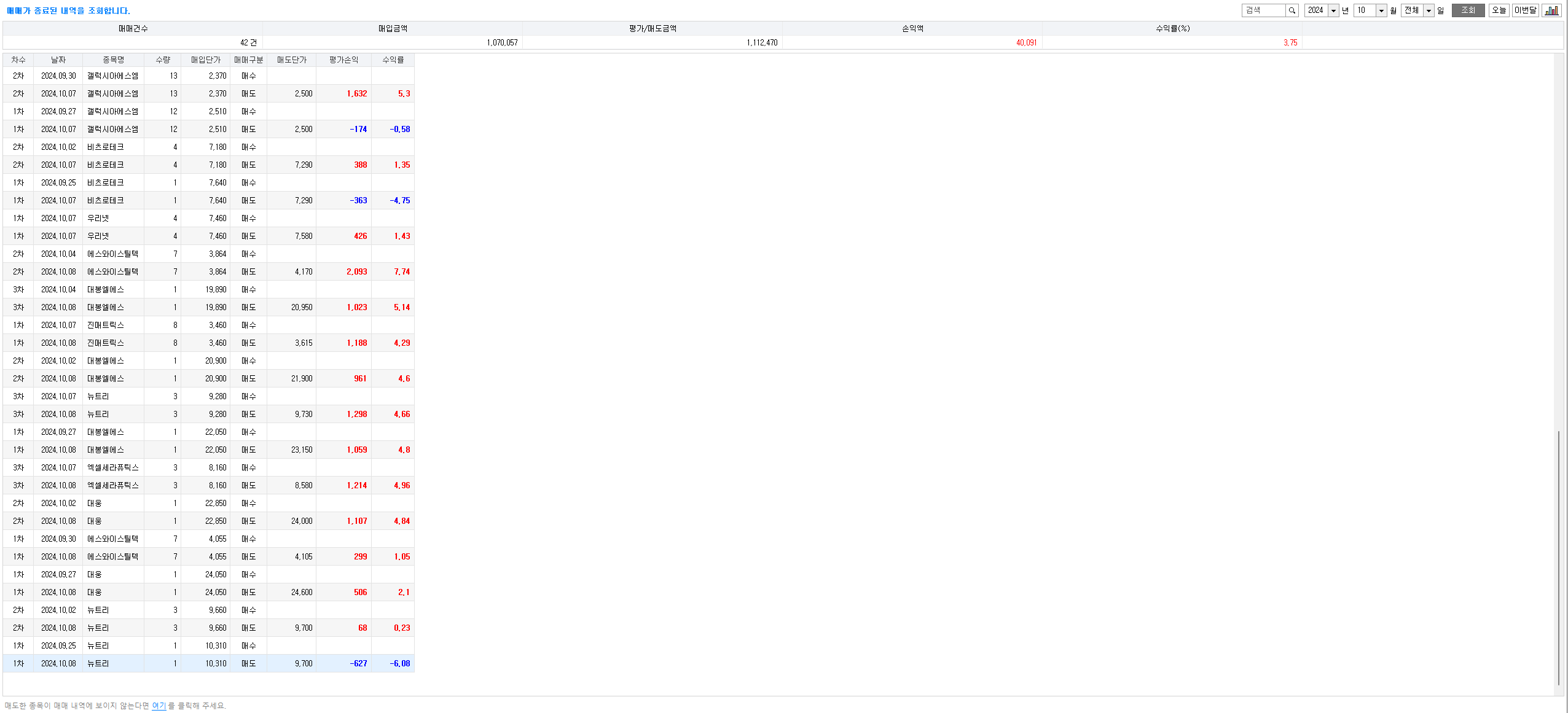Expand the 전체 day dropdown
The height and width of the screenshot is (713, 1568).
(1429, 10)
